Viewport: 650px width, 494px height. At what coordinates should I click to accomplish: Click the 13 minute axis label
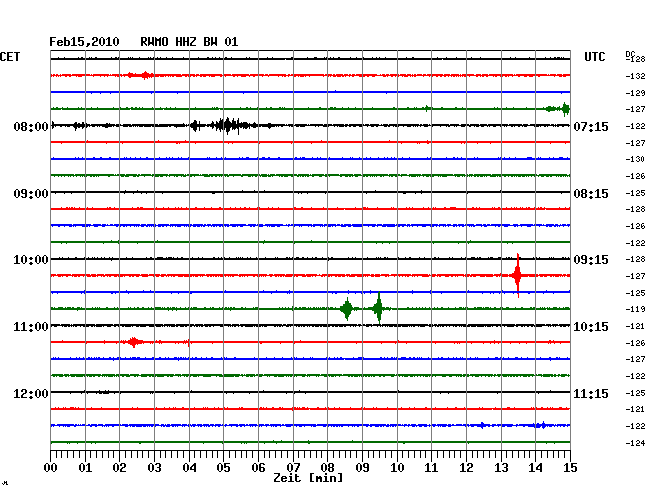pos(501,468)
